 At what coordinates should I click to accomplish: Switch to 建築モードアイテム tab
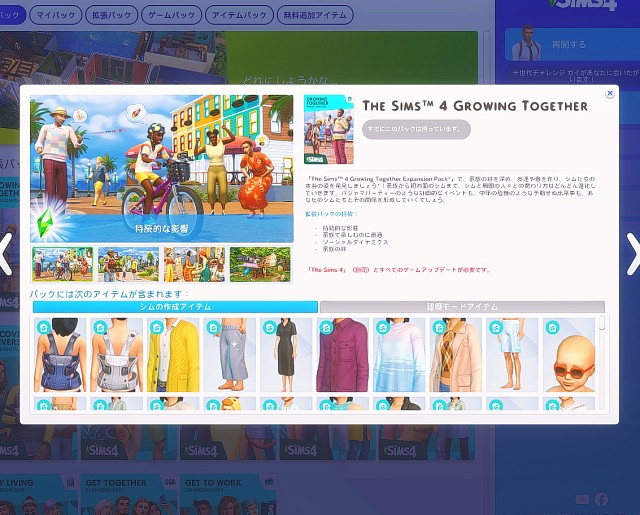(462, 307)
